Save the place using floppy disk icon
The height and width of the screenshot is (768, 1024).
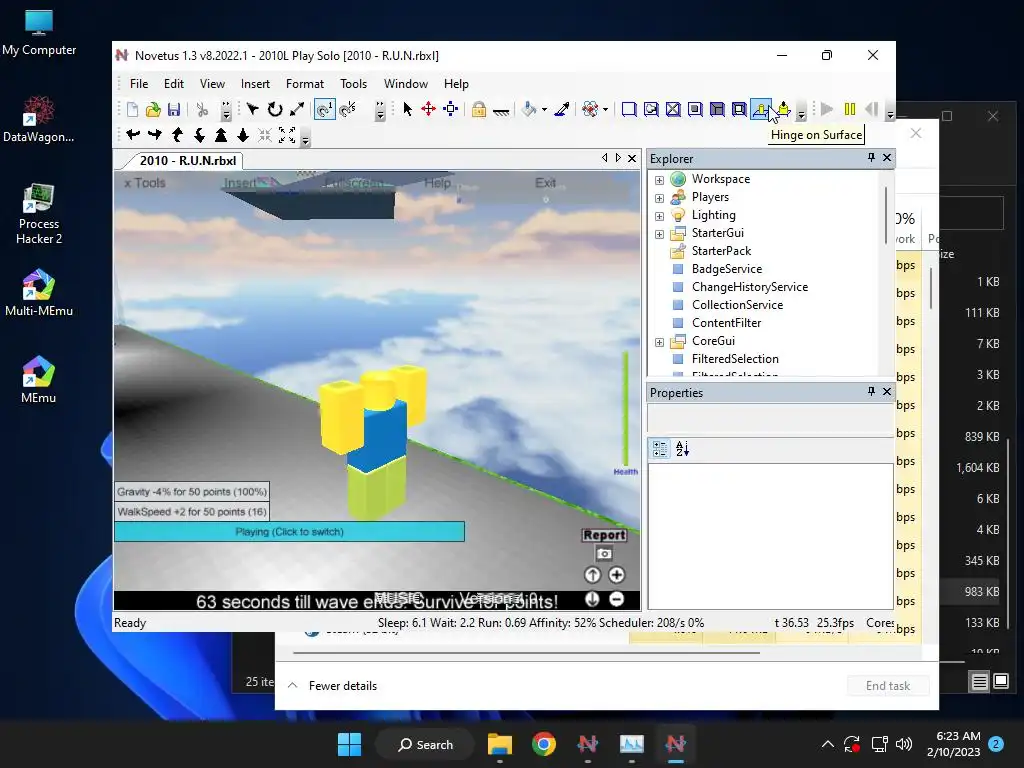[174, 110]
